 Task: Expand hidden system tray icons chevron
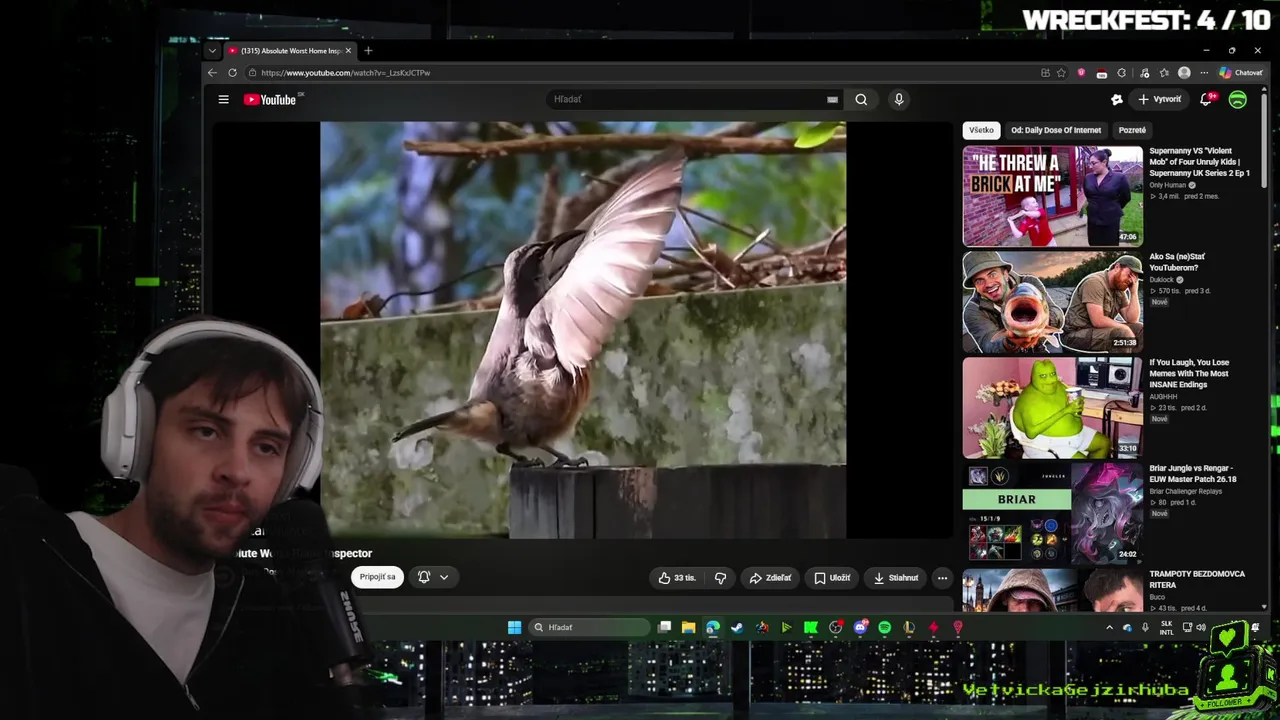[1109, 627]
